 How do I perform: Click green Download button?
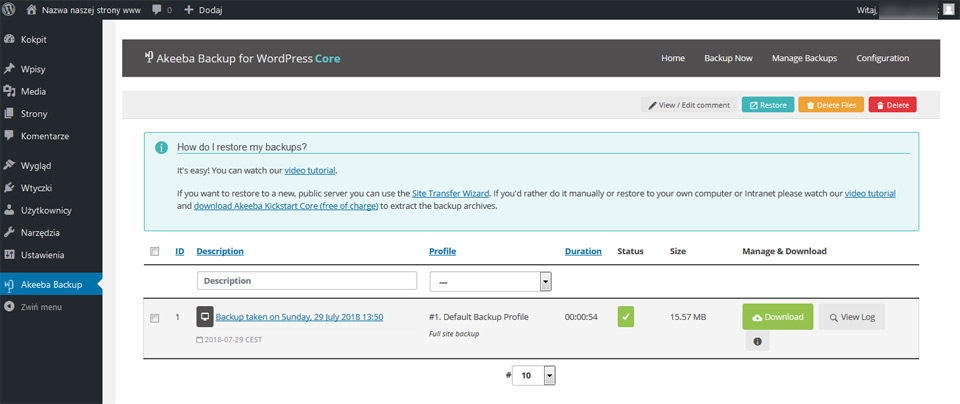[778, 317]
